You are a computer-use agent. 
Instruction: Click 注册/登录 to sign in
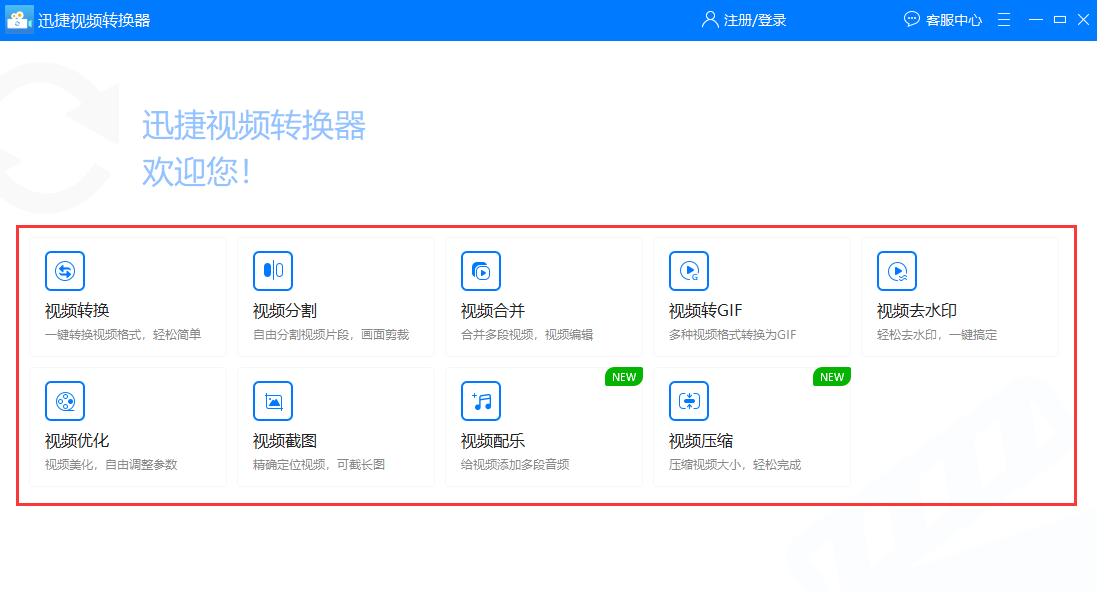pos(755,20)
